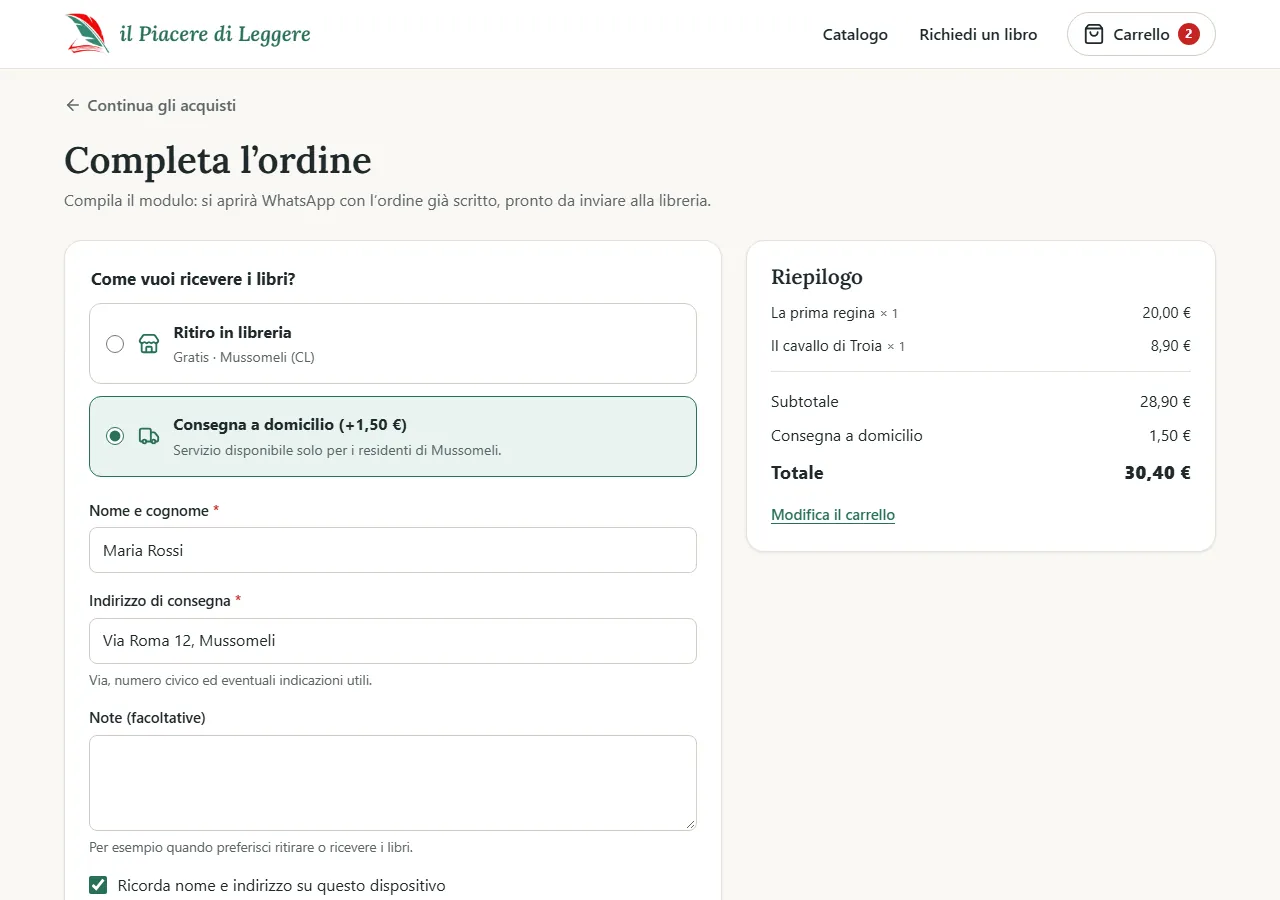Click the Modifica il carrello link
Viewport: 1280px width, 900px height.
pyautogui.click(x=833, y=515)
